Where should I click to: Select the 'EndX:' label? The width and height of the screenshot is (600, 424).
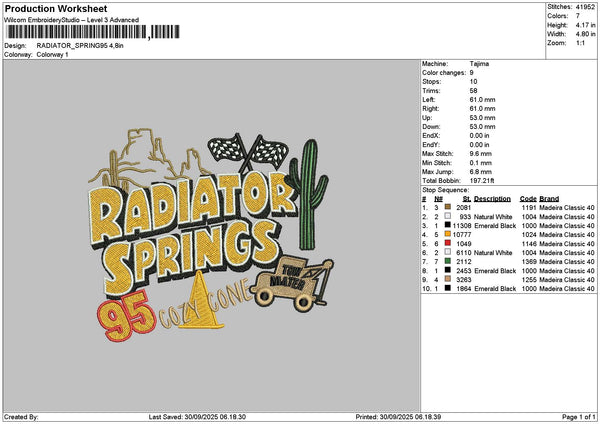click(431, 136)
